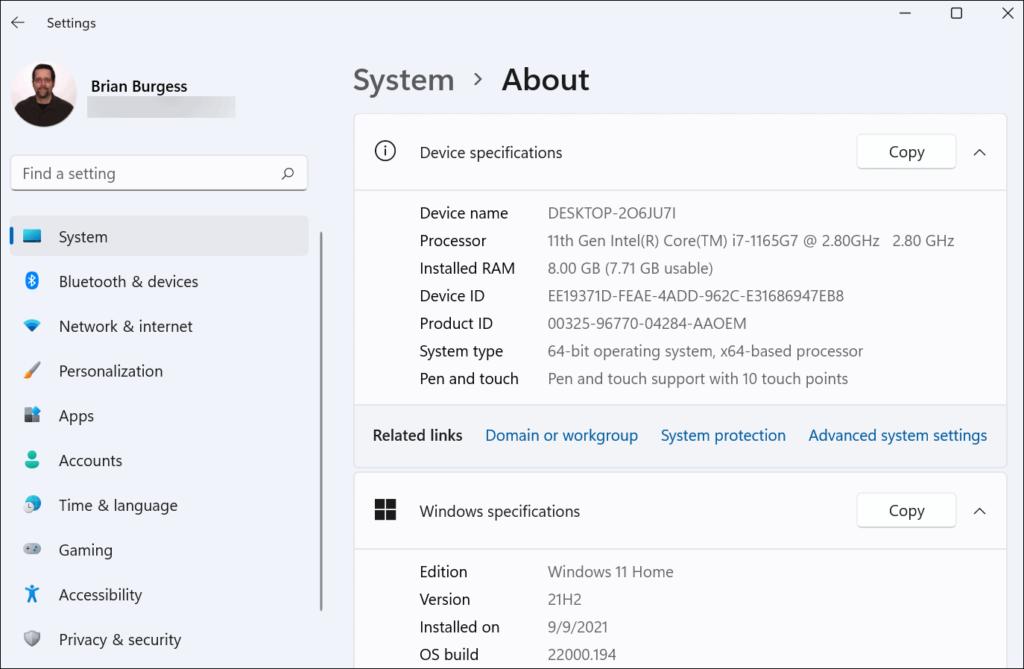Collapse the Device specifications section

(x=979, y=152)
